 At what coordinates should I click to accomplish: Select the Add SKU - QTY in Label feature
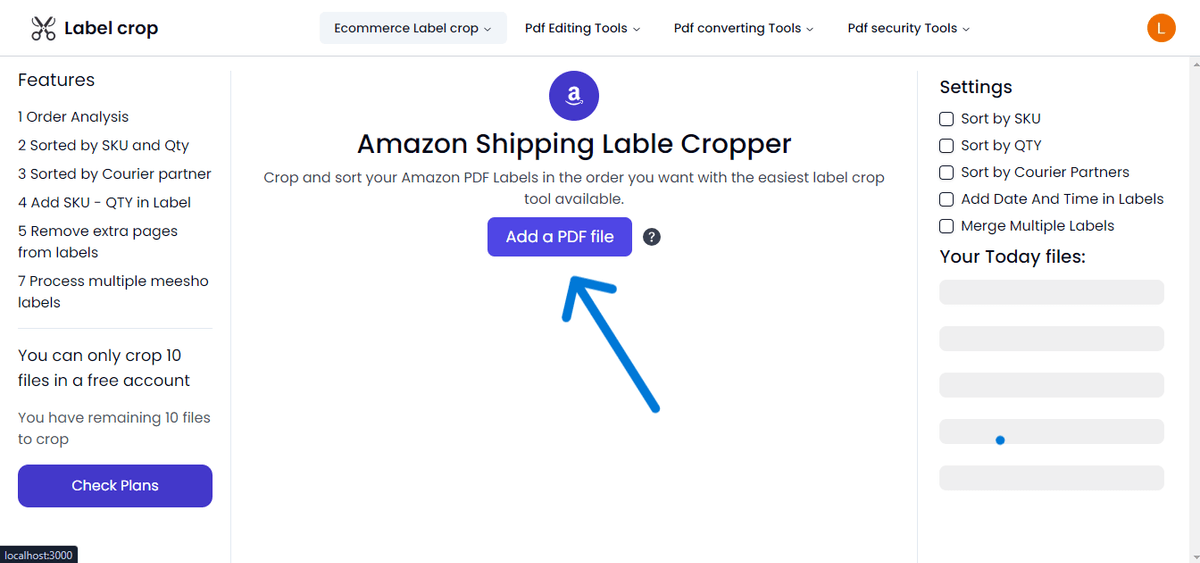tap(104, 202)
